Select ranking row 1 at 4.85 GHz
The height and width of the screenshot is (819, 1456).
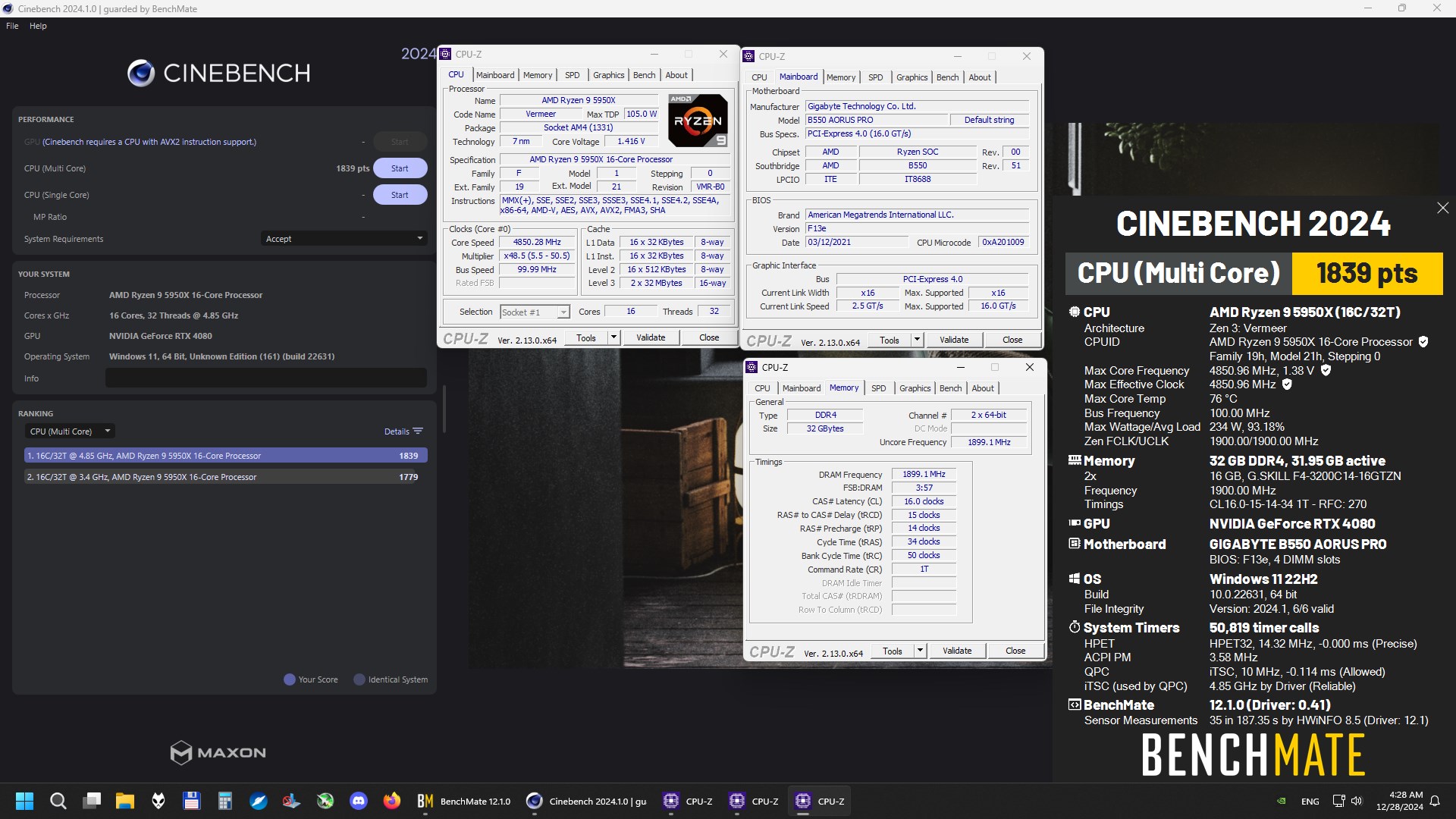pos(225,456)
